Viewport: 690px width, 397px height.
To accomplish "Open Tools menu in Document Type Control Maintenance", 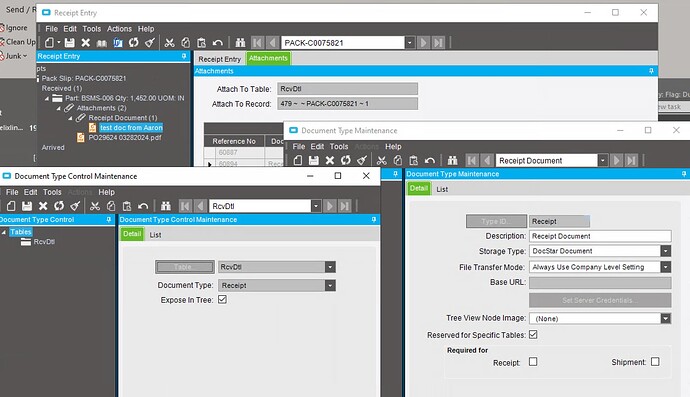I will 52,192.
